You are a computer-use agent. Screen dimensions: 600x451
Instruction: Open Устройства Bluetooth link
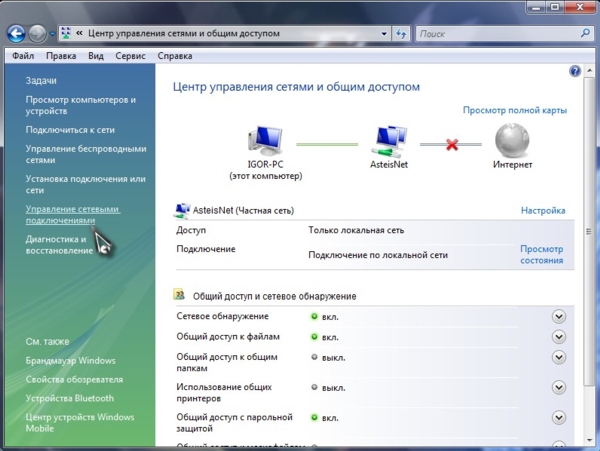point(70,398)
